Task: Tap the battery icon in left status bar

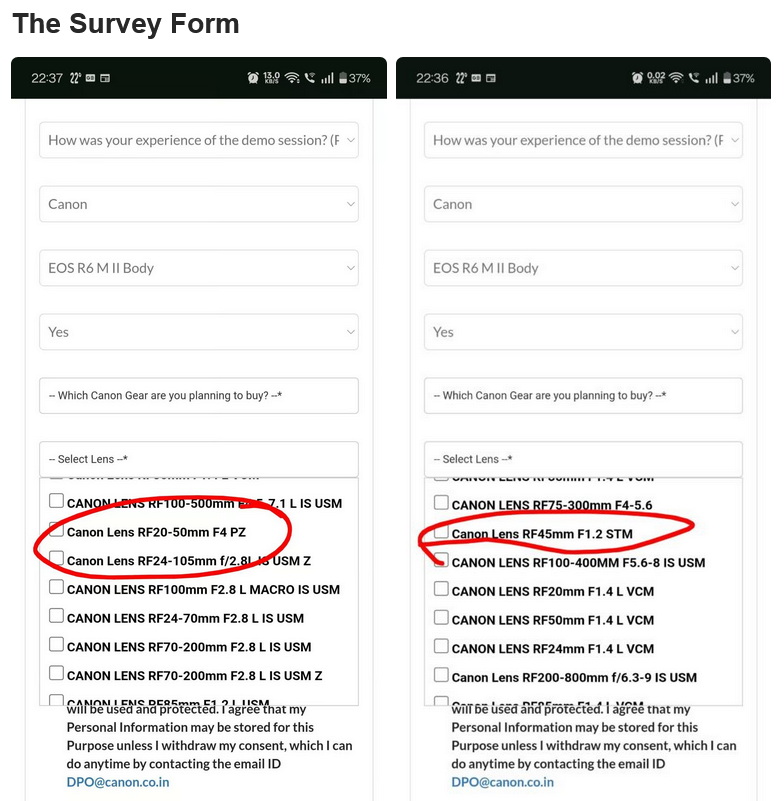Action: 343,78
